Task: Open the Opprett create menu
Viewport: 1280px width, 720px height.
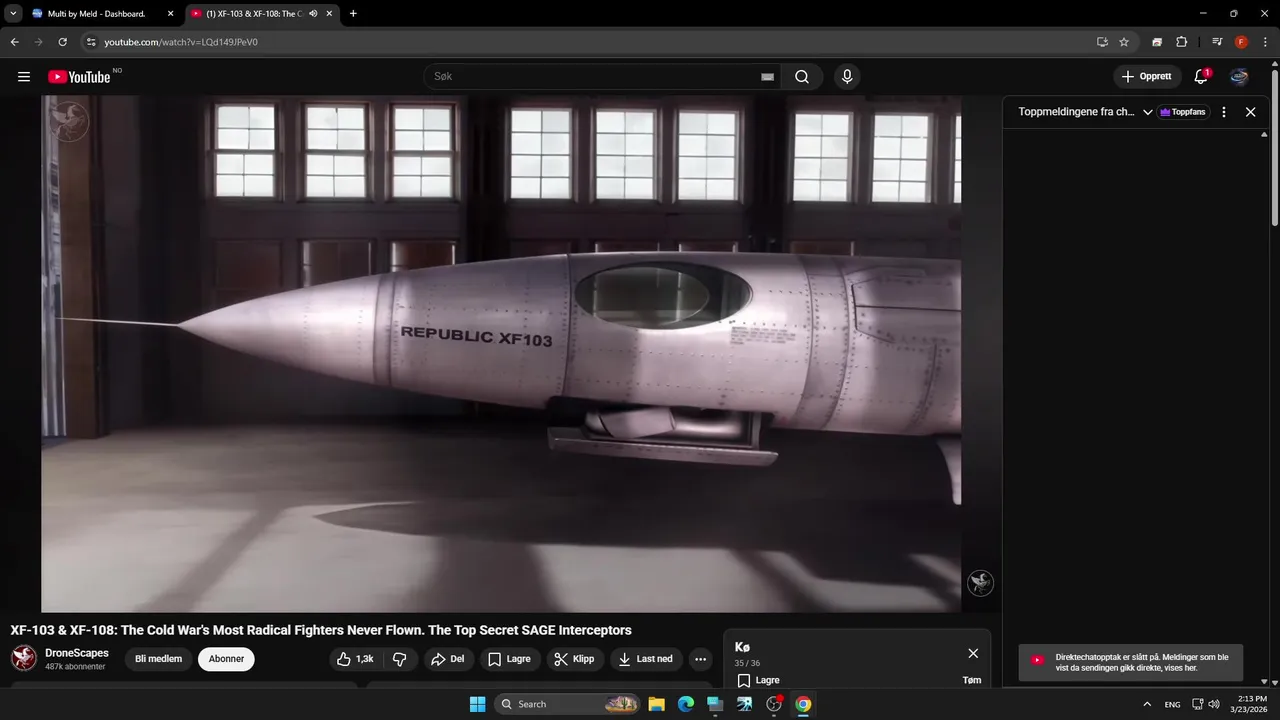Action: click(x=1147, y=77)
